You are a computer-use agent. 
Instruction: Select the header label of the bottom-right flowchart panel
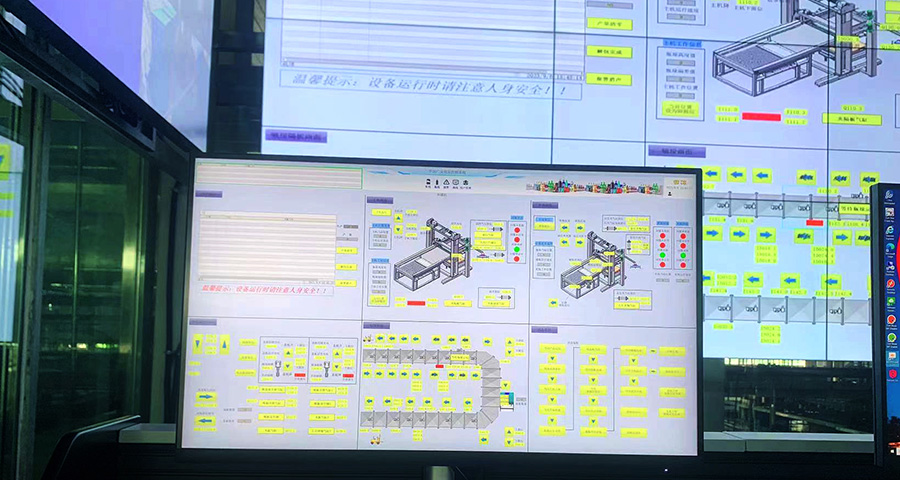tap(546, 329)
